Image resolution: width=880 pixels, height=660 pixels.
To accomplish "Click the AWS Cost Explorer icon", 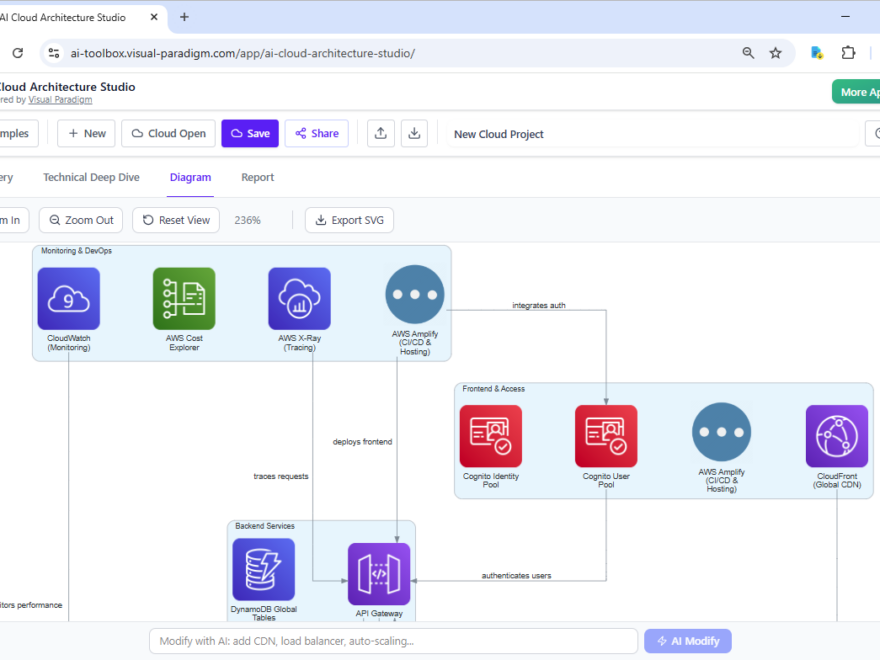I will pos(184,298).
